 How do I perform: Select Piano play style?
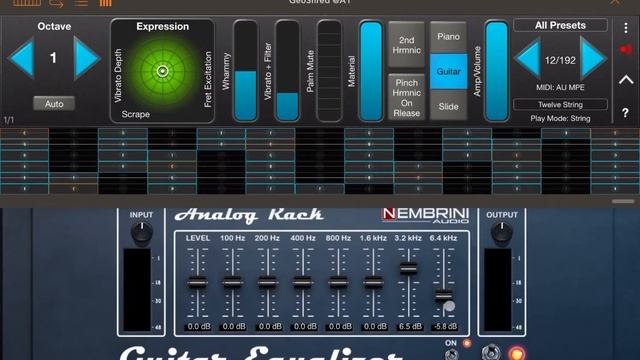(448, 37)
